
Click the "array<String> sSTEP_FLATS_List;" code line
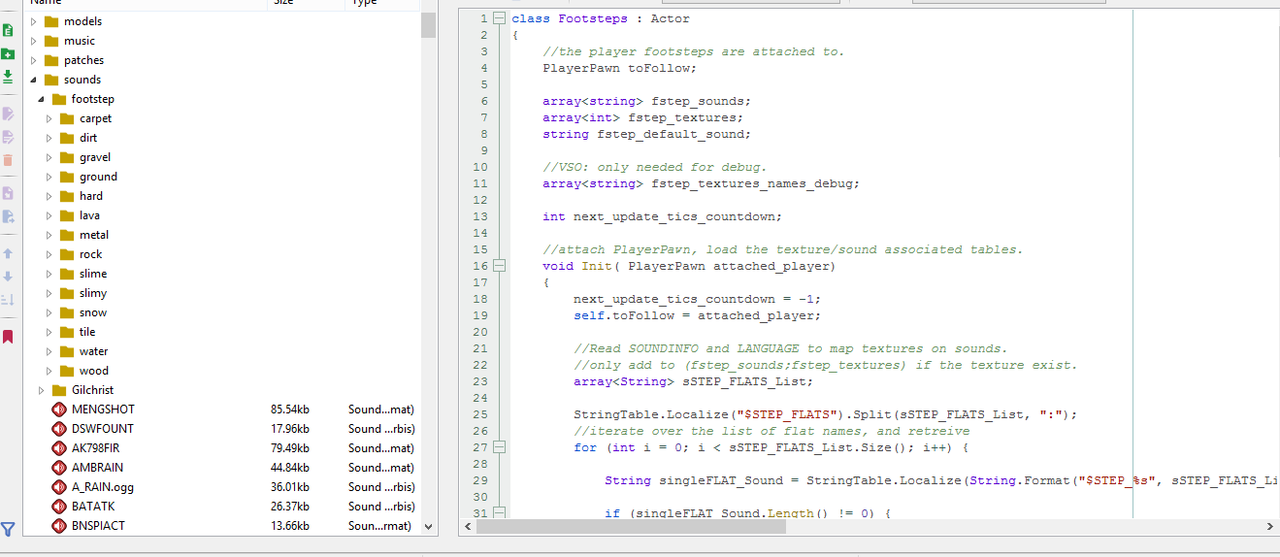(x=692, y=381)
